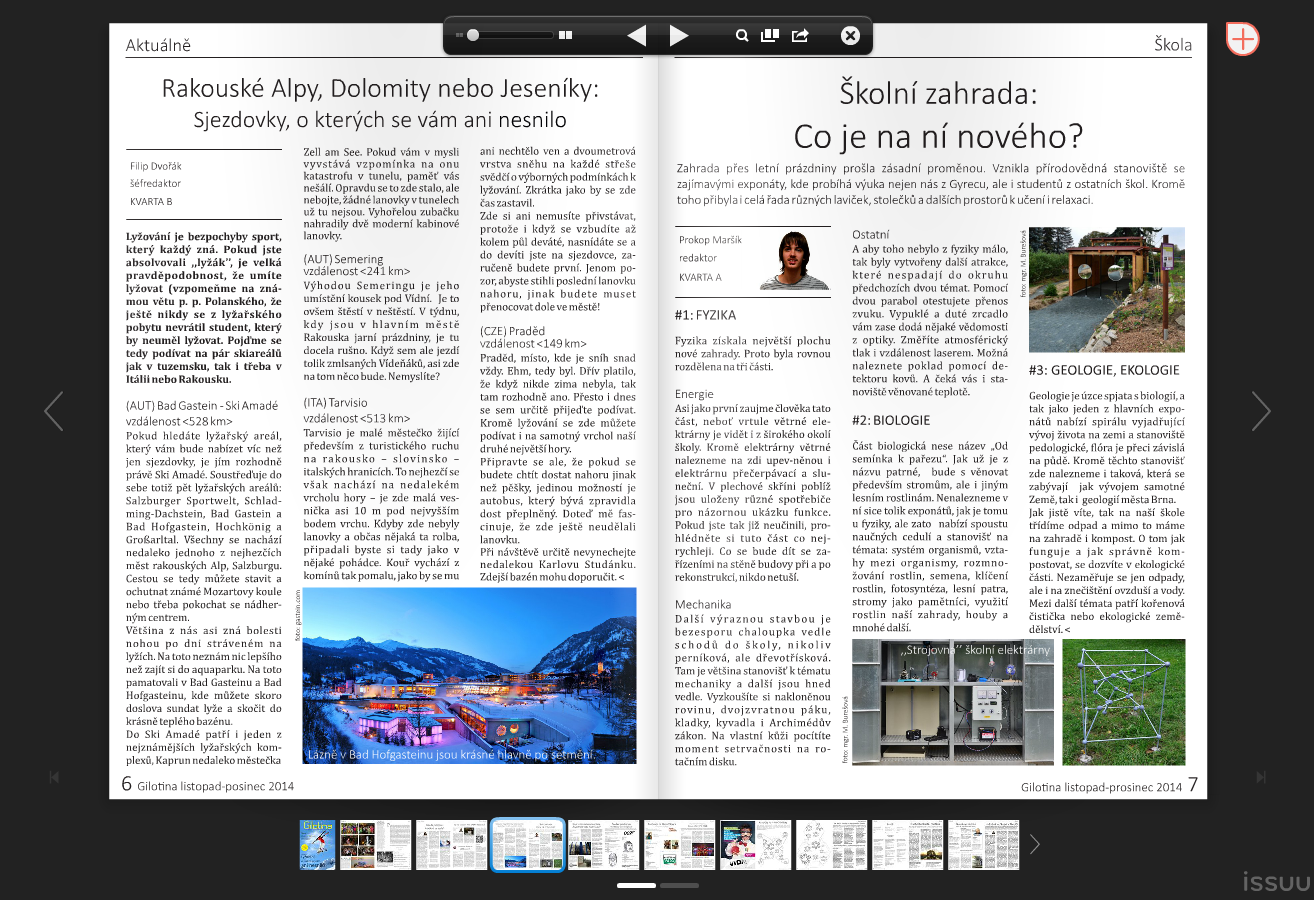Jump to last page icon at lower right
The height and width of the screenshot is (900, 1314).
1261,777
